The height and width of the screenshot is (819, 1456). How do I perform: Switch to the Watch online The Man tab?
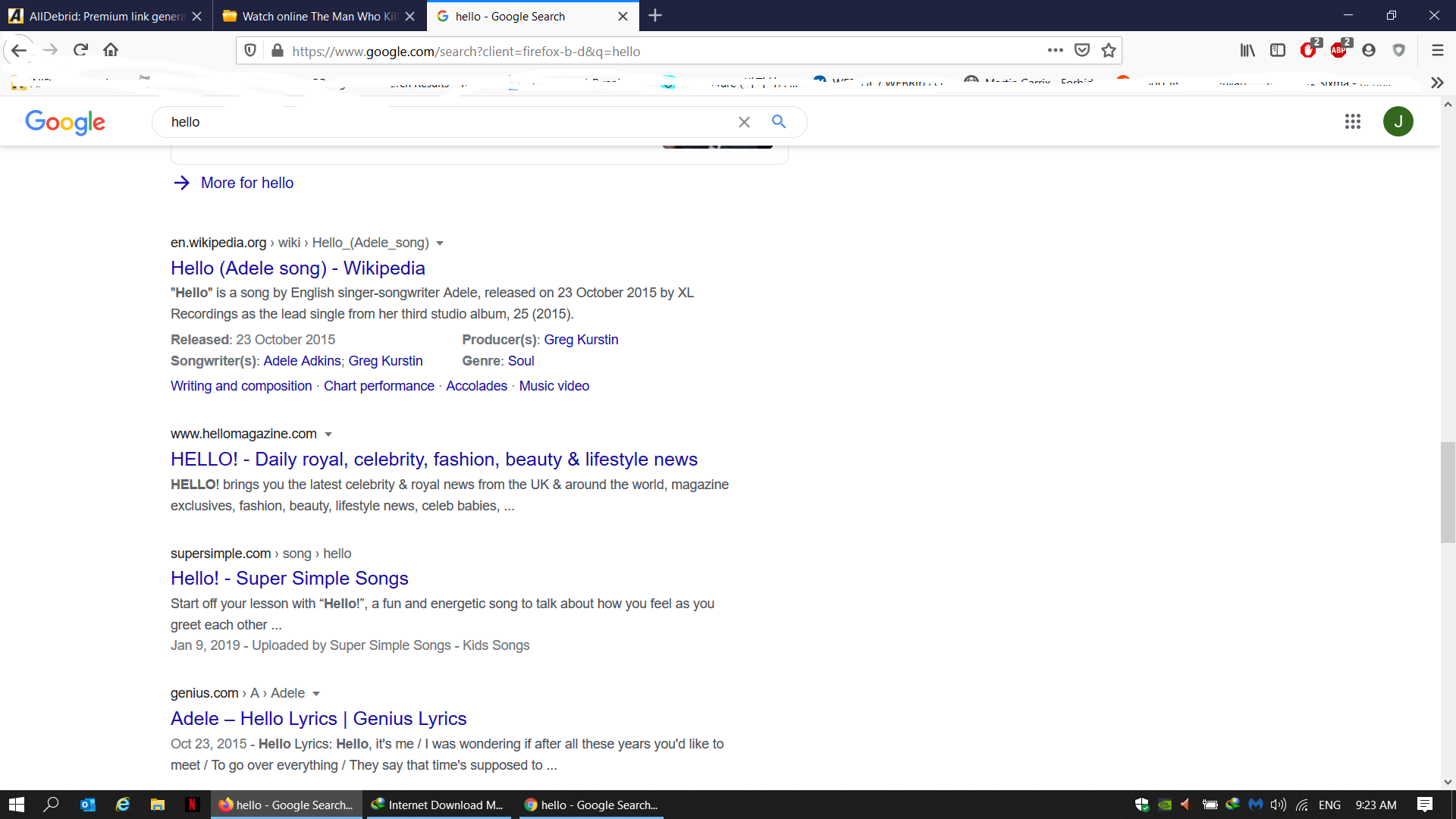pyautogui.click(x=320, y=16)
